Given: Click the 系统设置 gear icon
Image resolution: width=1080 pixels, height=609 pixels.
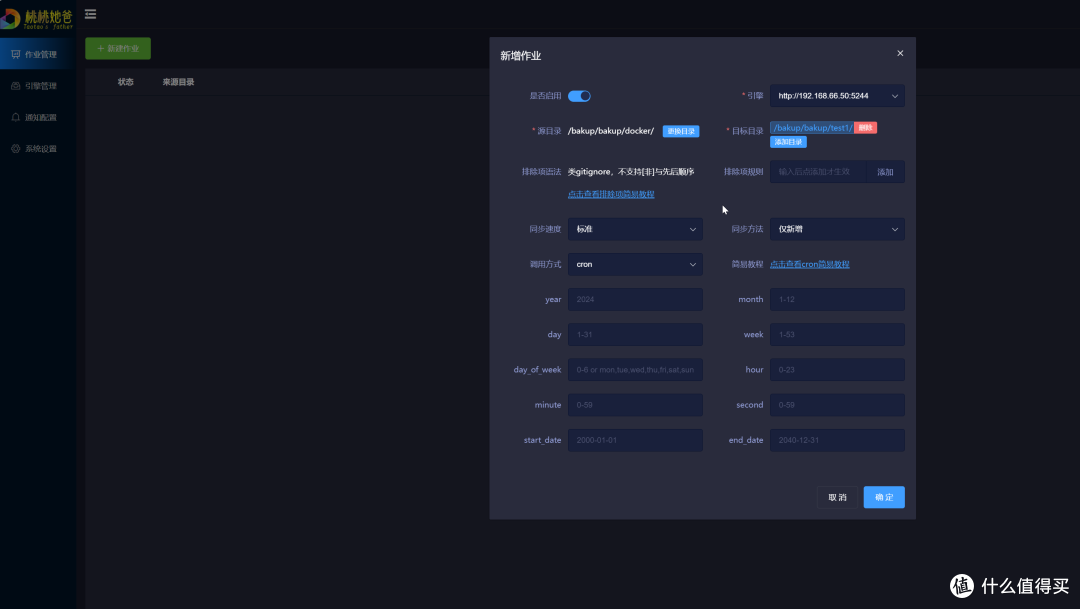Looking at the screenshot, I should [16, 149].
